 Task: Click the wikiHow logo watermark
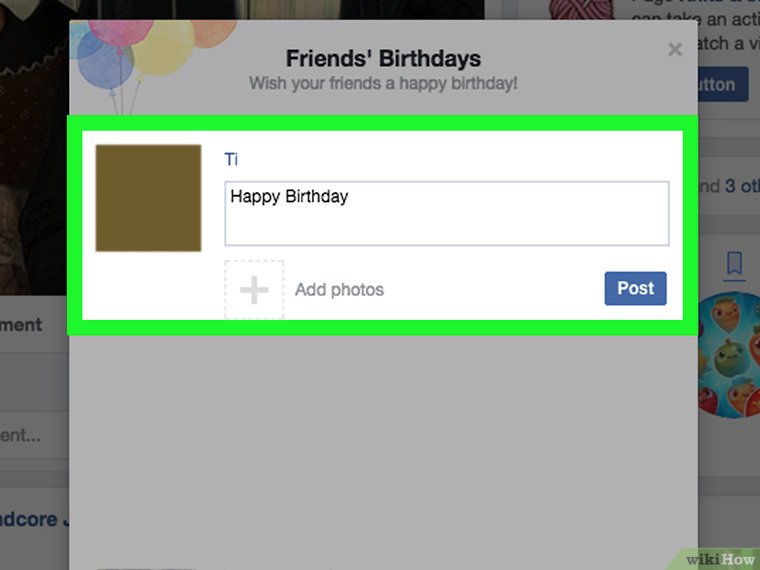pyautogui.click(x=718, y=556)
